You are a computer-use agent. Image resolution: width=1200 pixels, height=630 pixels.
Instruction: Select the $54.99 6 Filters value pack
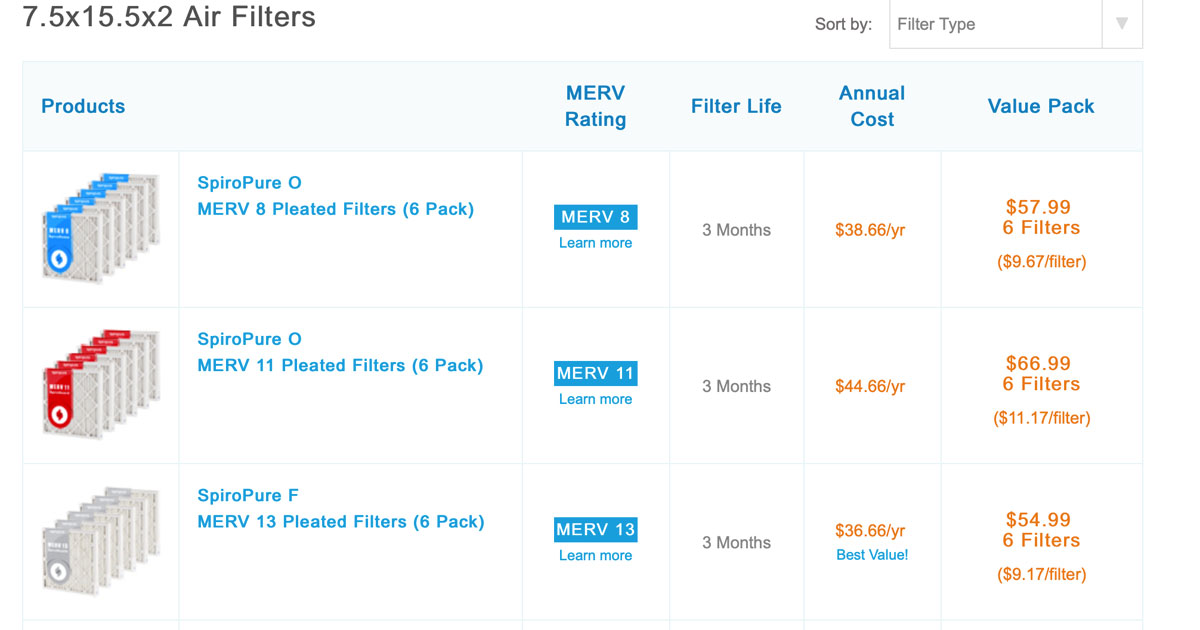pyautogui.click(x=1041, y=529)
